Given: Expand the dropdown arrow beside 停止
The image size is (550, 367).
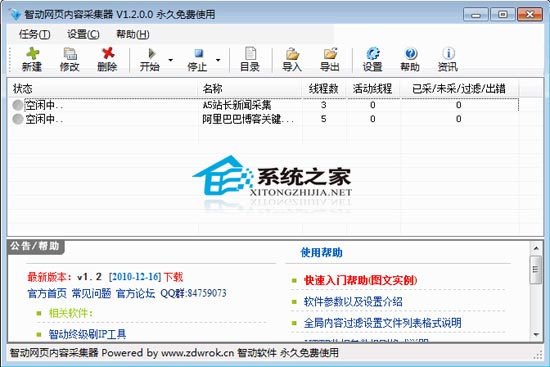Looking at the screenshot, I should (218, 60).
